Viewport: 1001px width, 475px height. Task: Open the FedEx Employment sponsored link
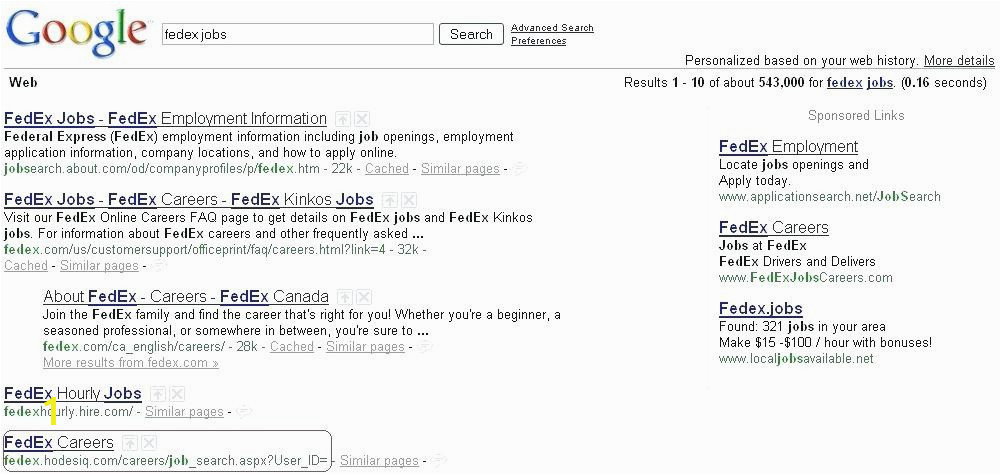pos(788,147)
